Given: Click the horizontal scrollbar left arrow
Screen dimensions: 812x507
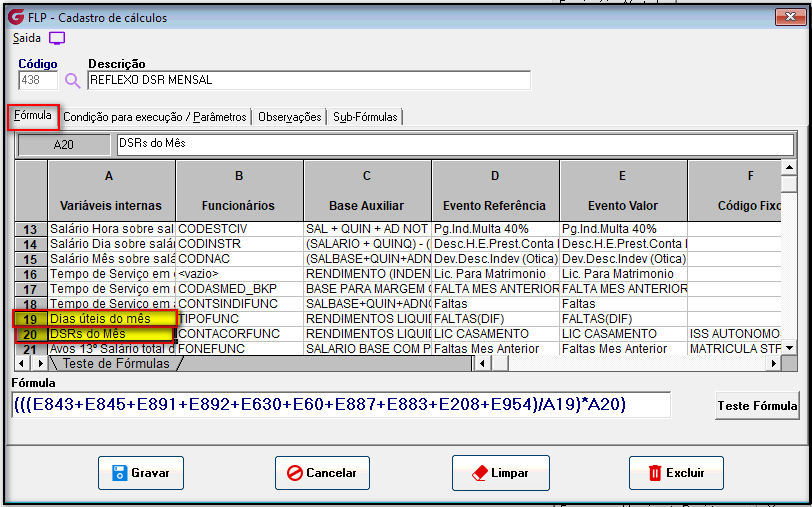Looking at the screenshot, I should (x=483, y=364).
